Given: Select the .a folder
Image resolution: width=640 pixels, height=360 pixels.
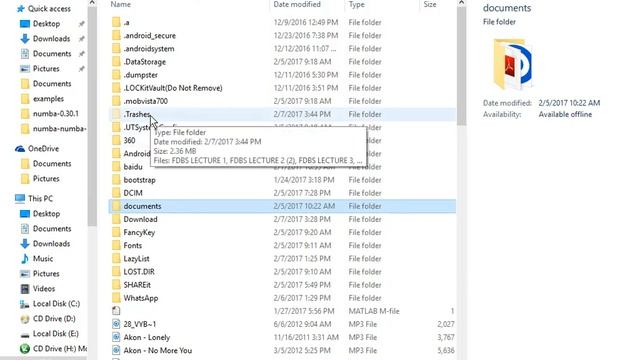Looking at the screenshot, I should 127,22.
